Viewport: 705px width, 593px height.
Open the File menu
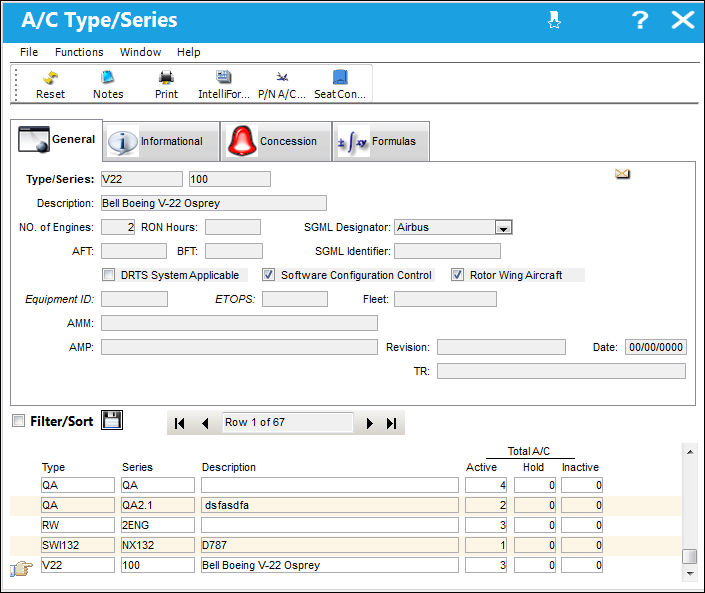[29, 52]
